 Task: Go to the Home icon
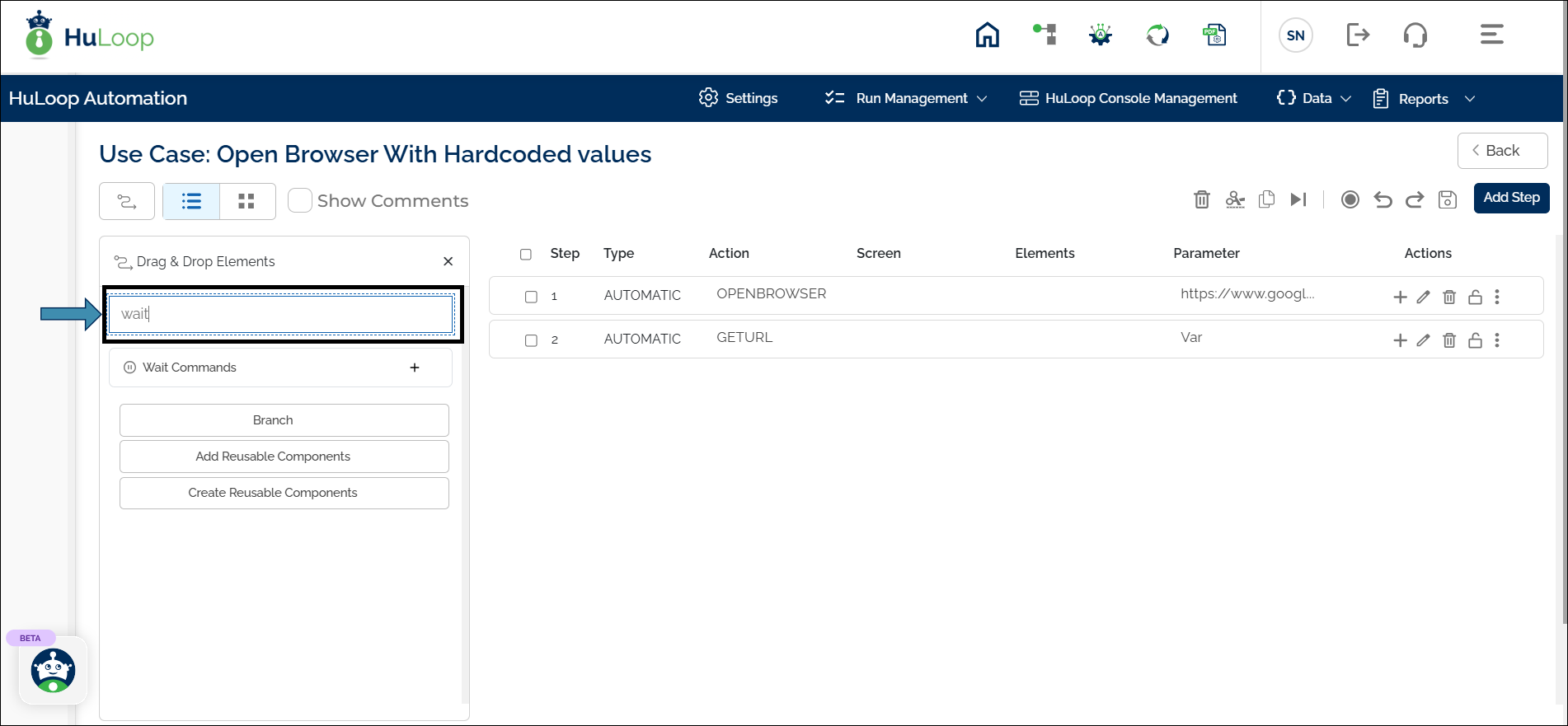click(x=987, y=35)
